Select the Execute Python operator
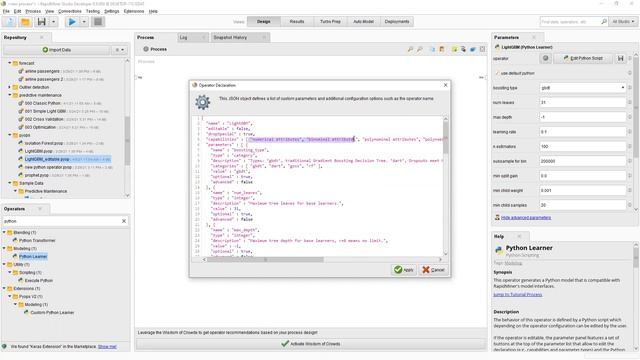640x360 pixels. click(38, 280)
